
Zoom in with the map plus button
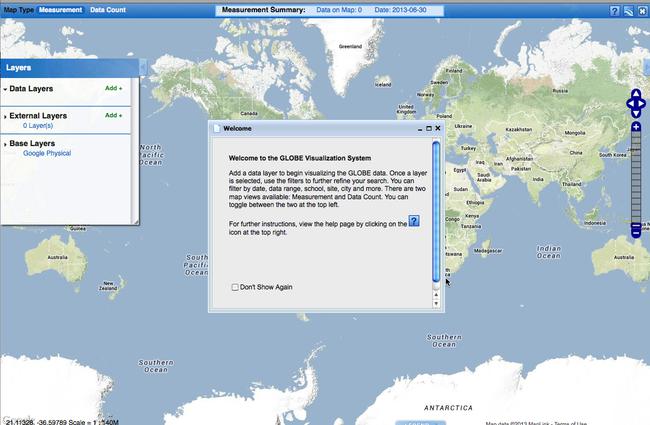[x=636, y=127]
